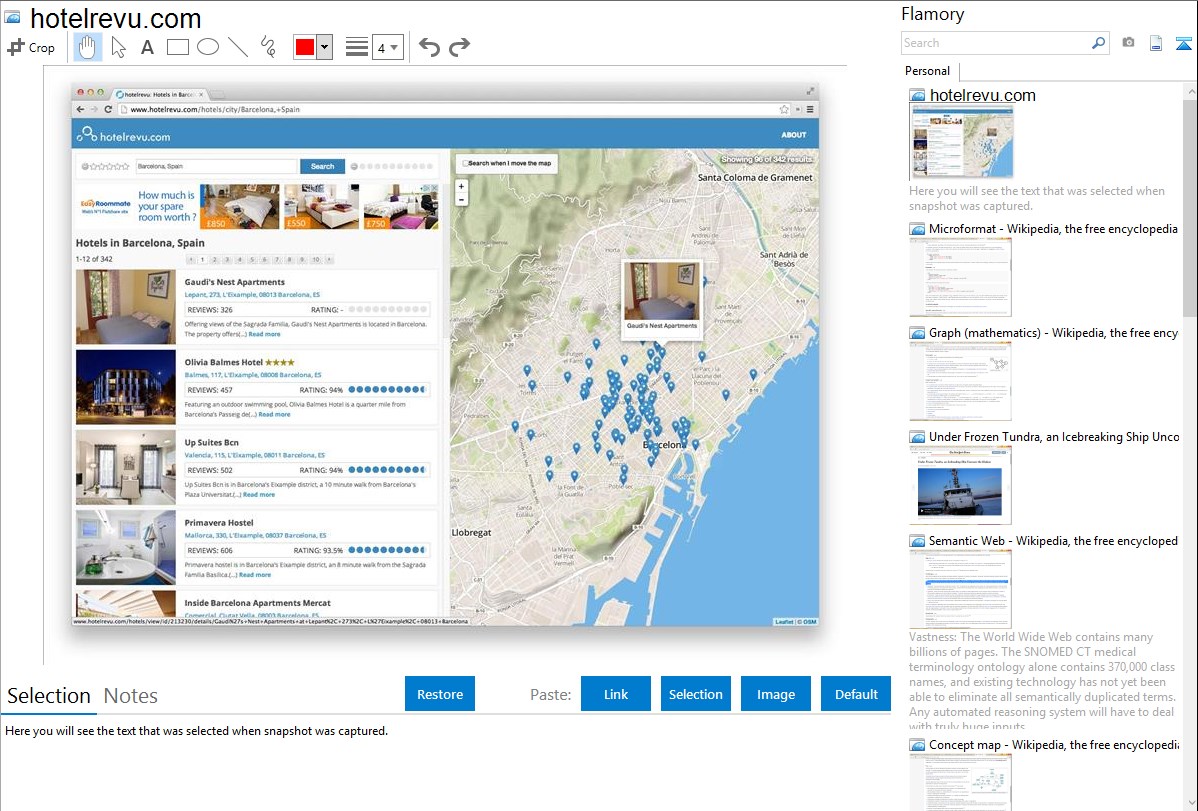
Task: Open the color picker dropdown arrow
Action: click(x=325, y=47)
